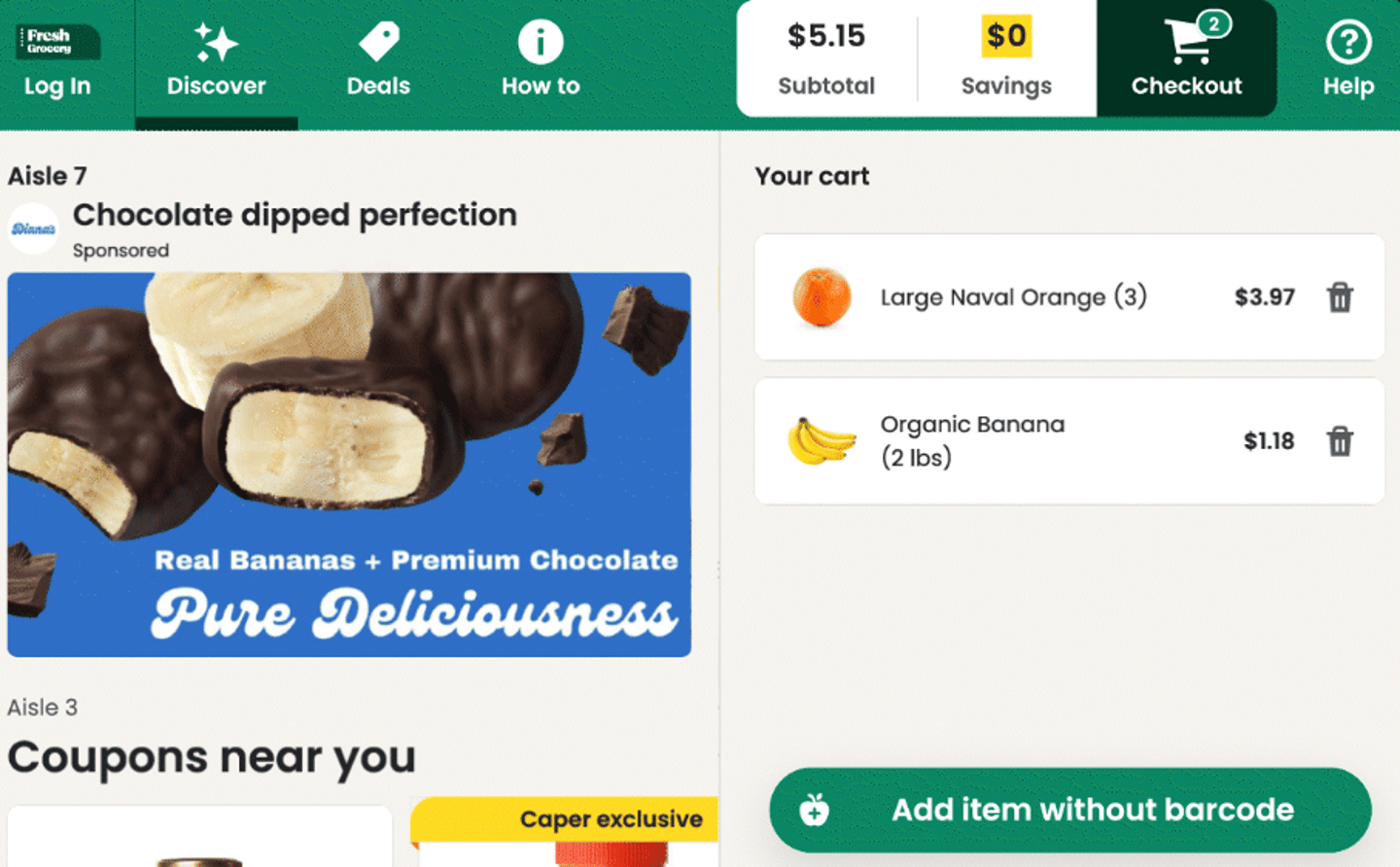This screenshot has width=1400, height=867.
Task: Click the $0 Savings display
Action: click(1006, 56)
